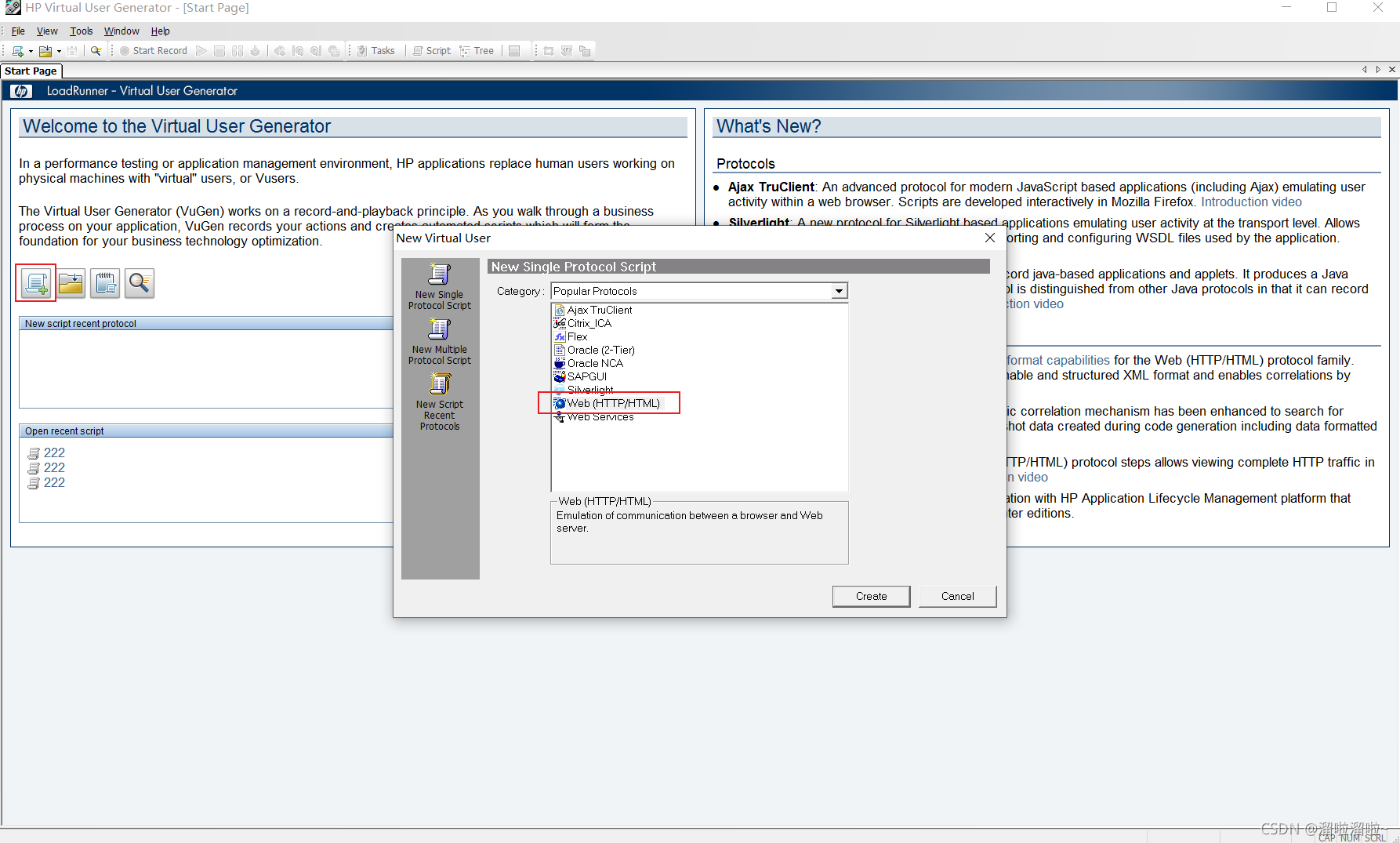Open the View menu
The width and height of the screenshot is (1400, 843).
pyautogui.click(x=47, y=31)
